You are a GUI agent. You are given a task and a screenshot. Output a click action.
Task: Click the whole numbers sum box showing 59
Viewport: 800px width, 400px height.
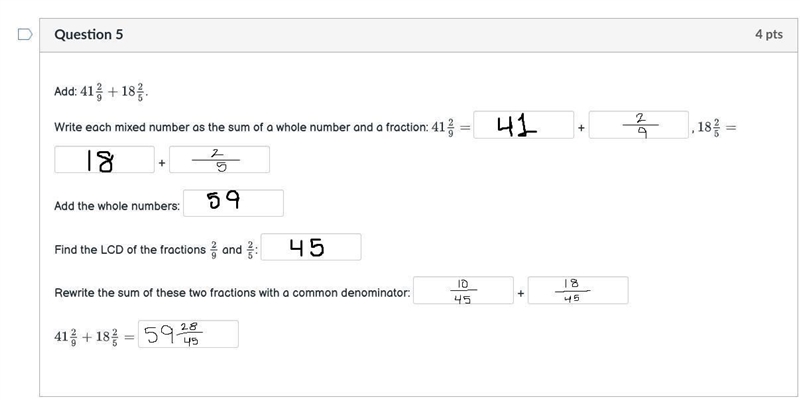tap(234, 203)
